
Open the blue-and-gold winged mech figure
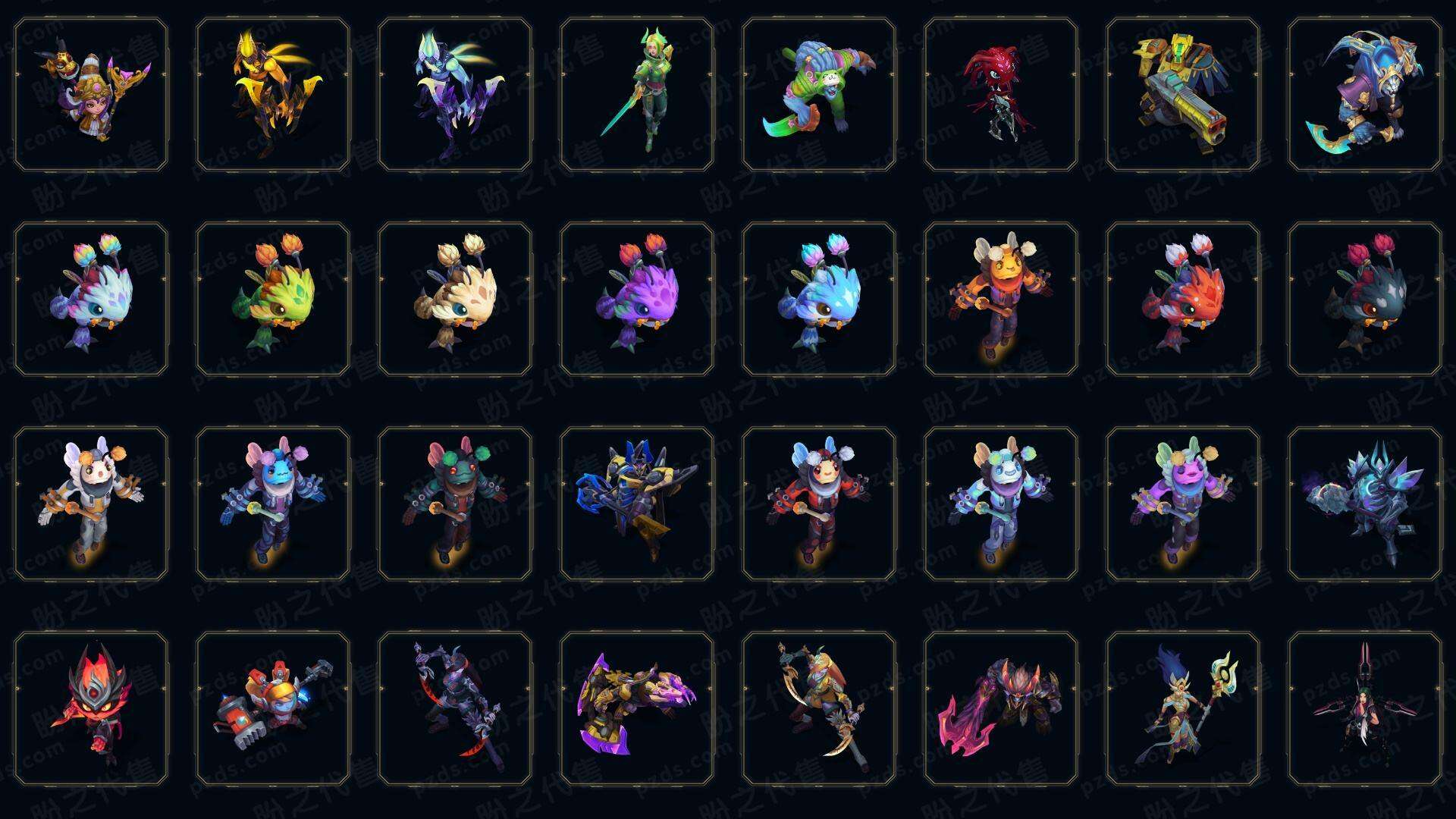[x=636, y=504]
